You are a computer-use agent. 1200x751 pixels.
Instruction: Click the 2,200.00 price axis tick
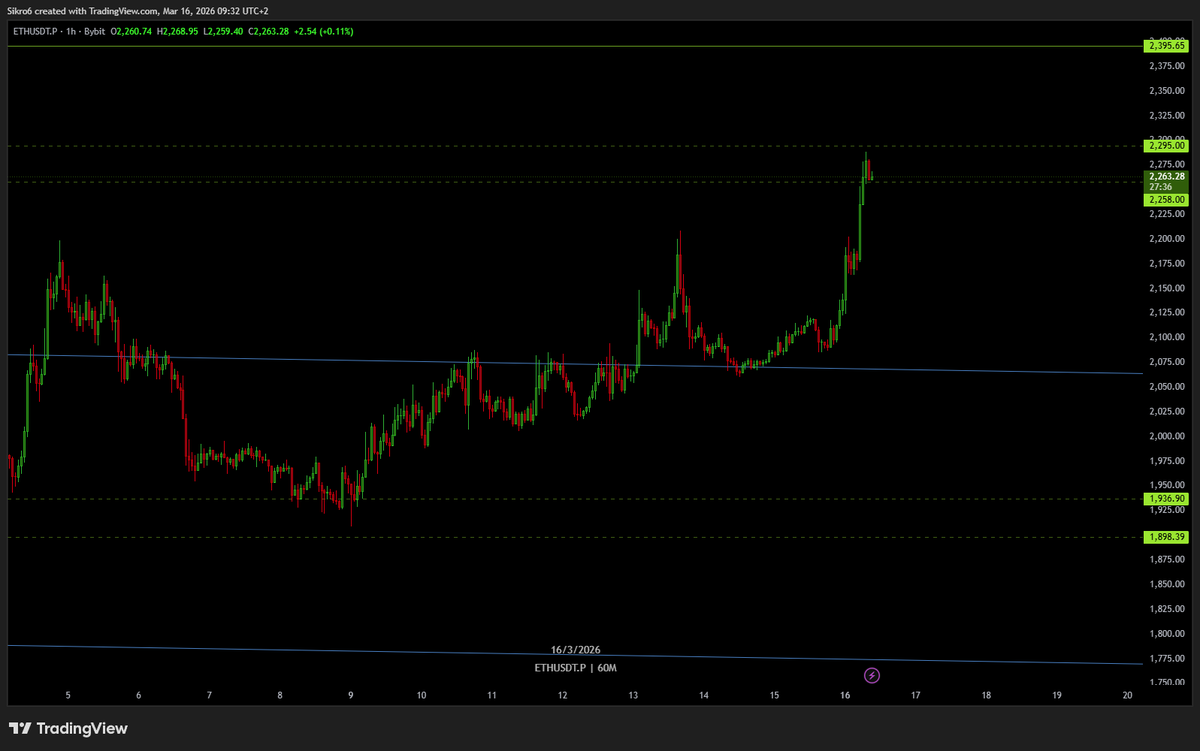coord(1167,239)
